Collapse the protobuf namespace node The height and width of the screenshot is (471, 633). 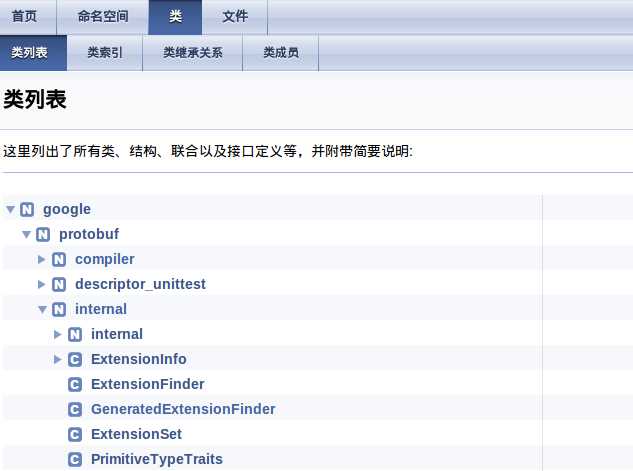[27, 234]
